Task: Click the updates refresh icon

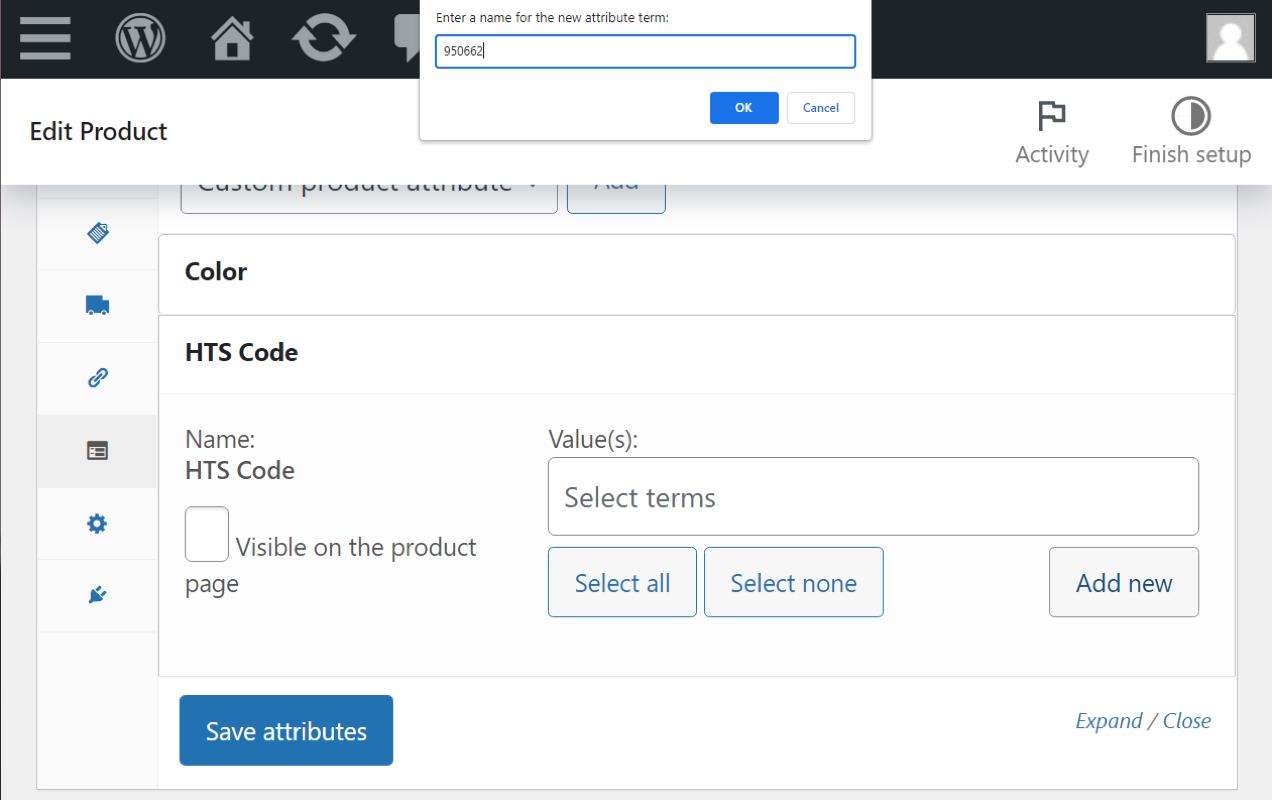Action: tap(323, 39)
